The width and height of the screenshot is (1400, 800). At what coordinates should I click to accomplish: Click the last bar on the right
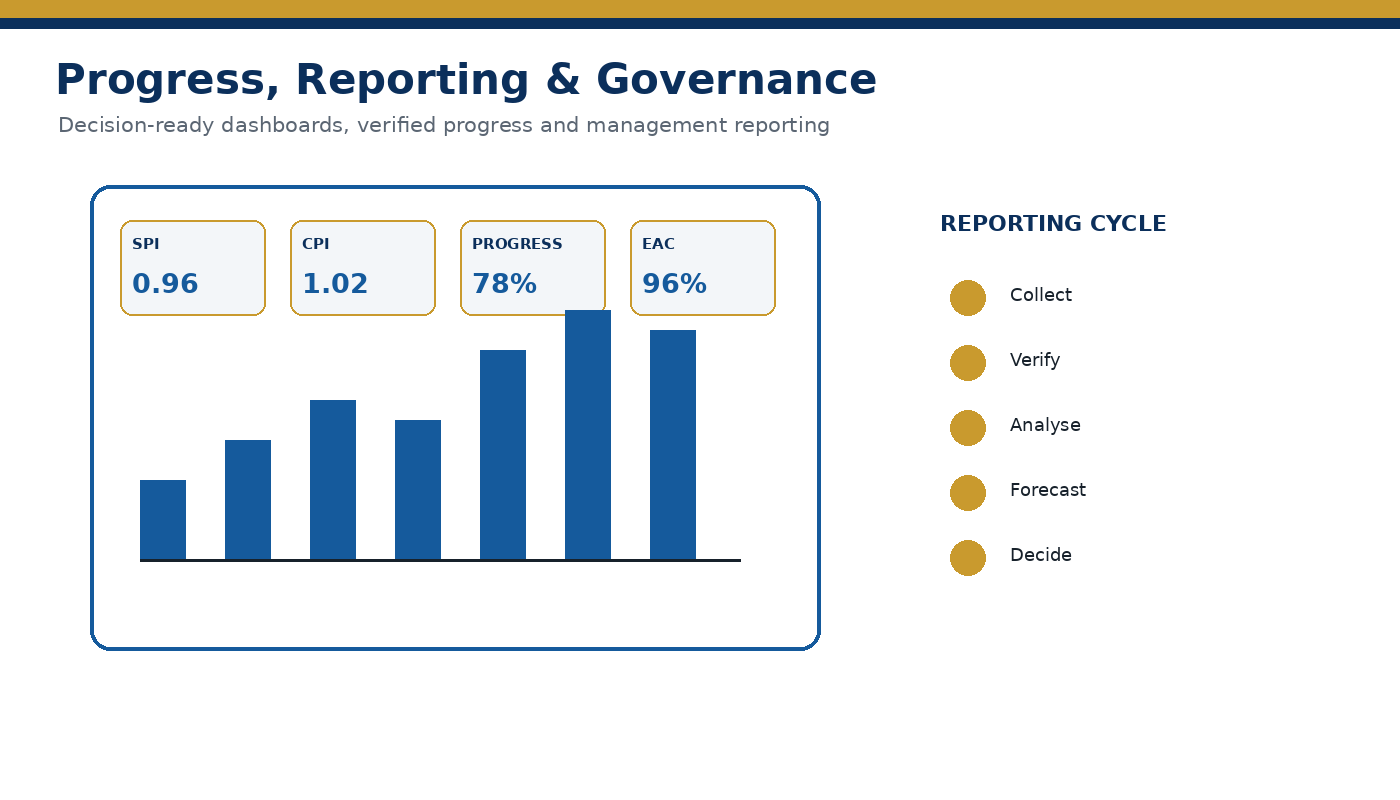(x=673, y=445)
